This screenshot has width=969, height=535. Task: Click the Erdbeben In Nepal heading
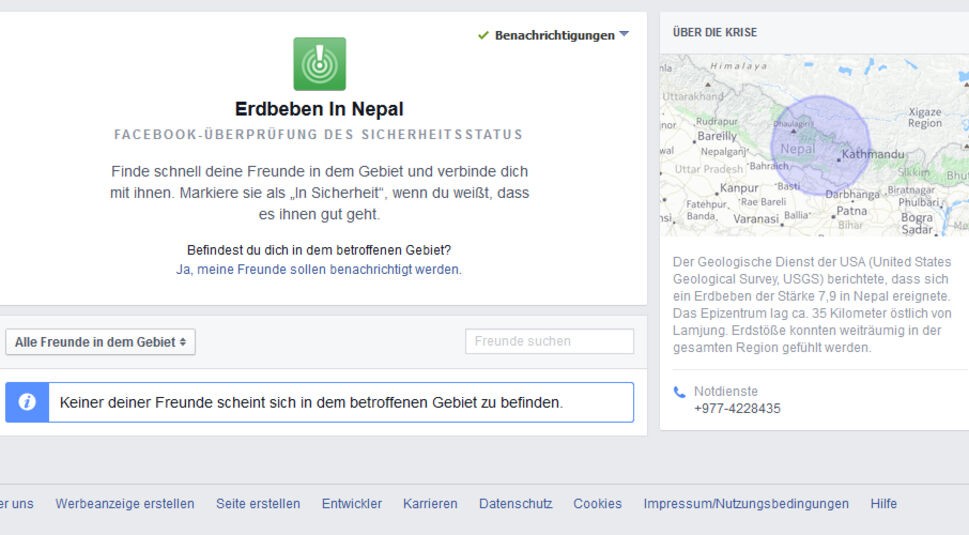pos(319,109)
